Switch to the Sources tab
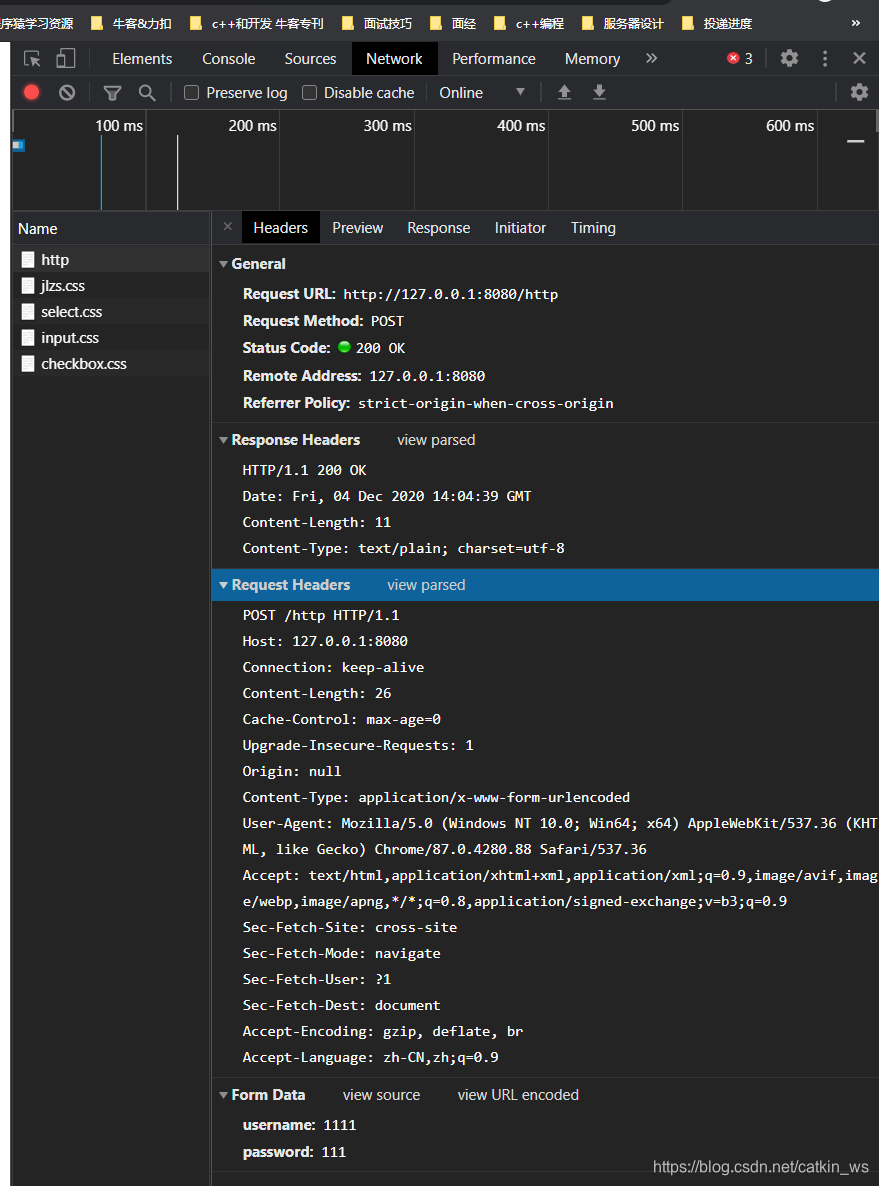Viewport: 879px width, 1186px height. coord(310,58)
